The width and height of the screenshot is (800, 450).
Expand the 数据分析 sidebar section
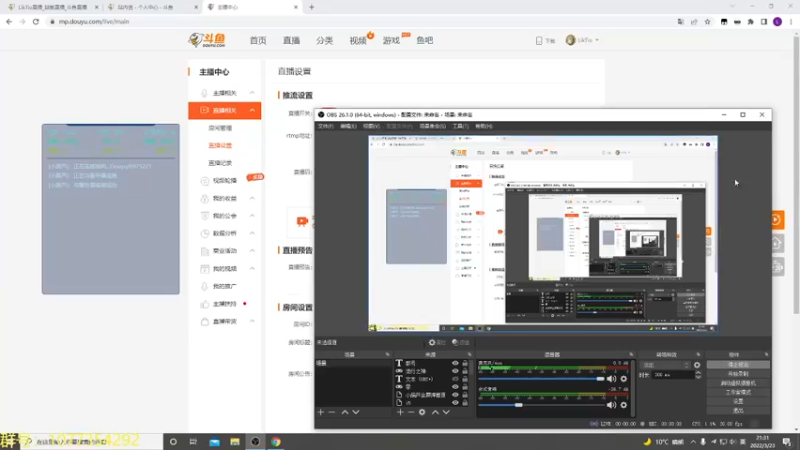(252, 233)
